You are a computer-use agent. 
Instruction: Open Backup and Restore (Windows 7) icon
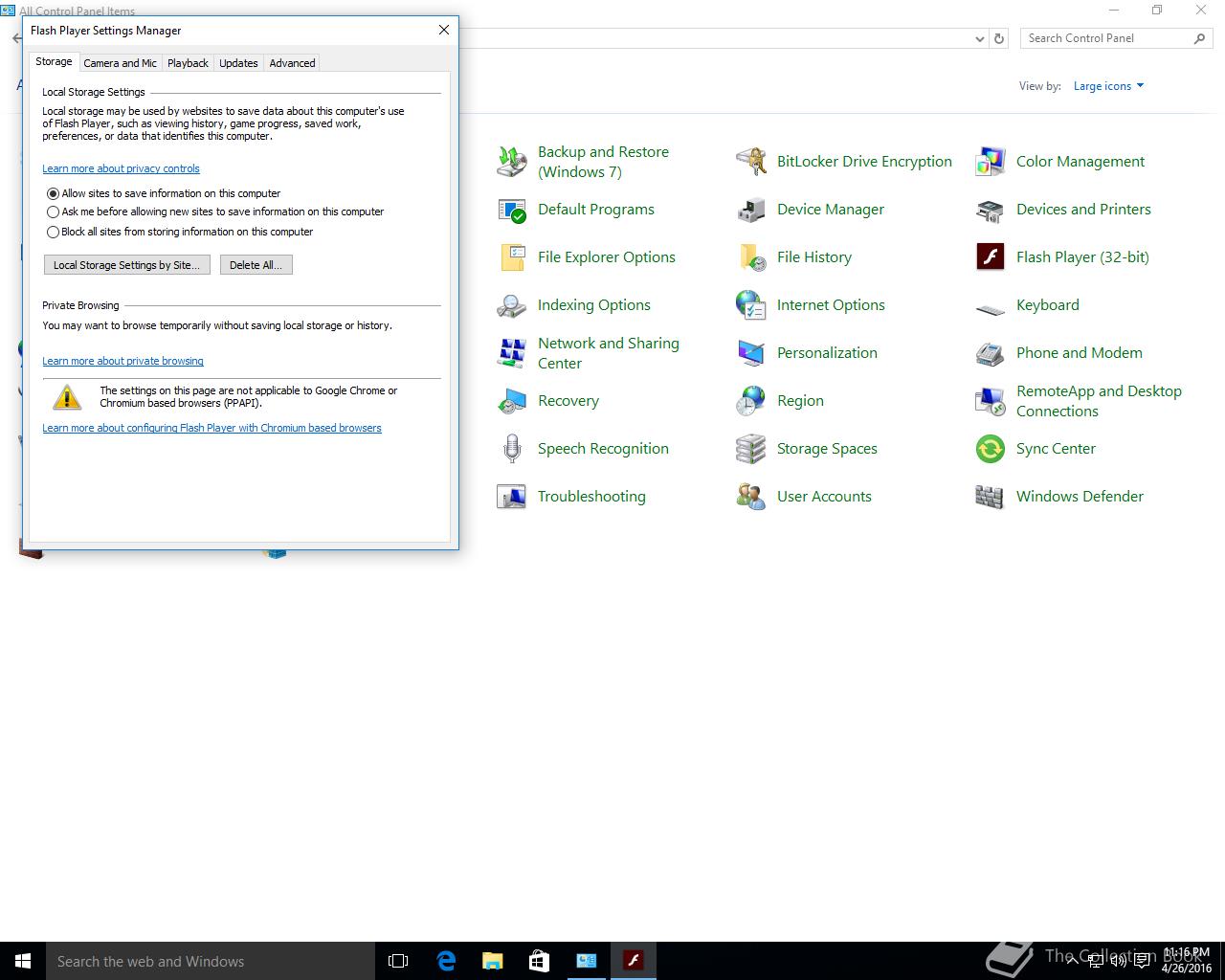[x=512, y=162]
